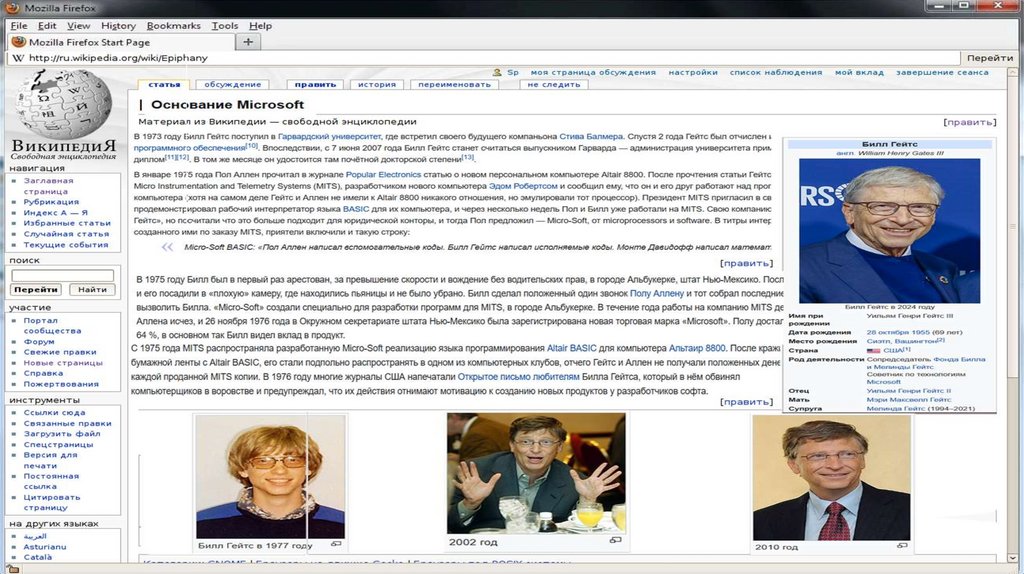Open the Заглавная страница sidebar link
1024x574 pixels.
pyautogui.click(x=48, y=186)
